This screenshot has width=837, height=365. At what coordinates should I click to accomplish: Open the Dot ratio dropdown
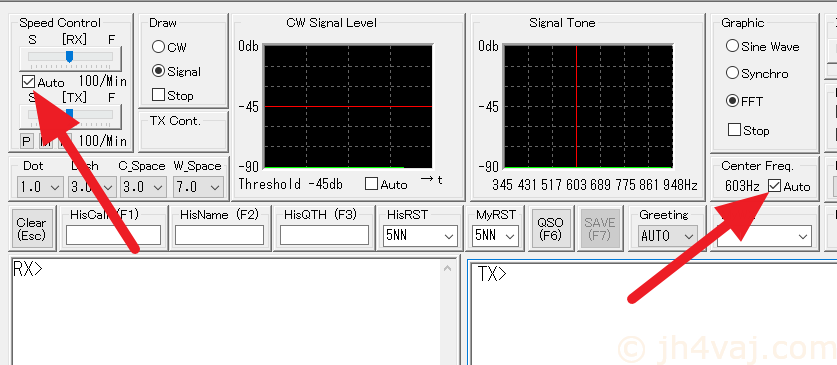click(40, 187)
